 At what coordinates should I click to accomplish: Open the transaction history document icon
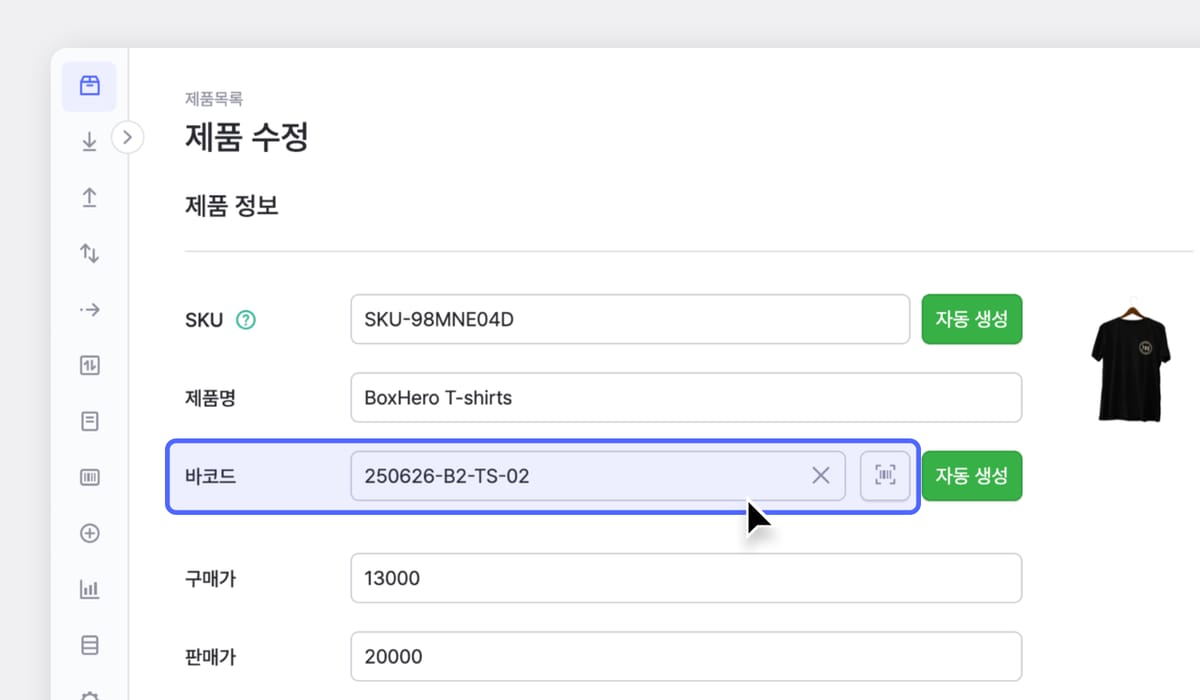(89, 422)
